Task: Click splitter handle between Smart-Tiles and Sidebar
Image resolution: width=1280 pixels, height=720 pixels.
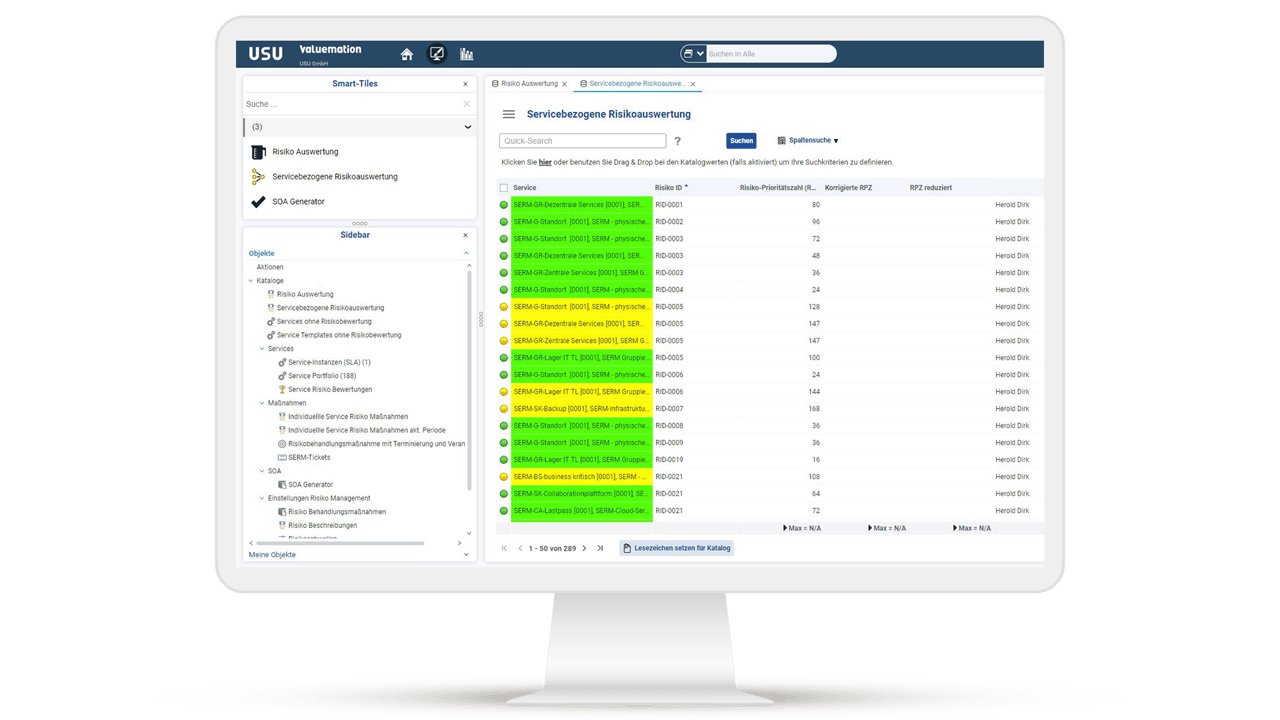Action: (360, 223)
